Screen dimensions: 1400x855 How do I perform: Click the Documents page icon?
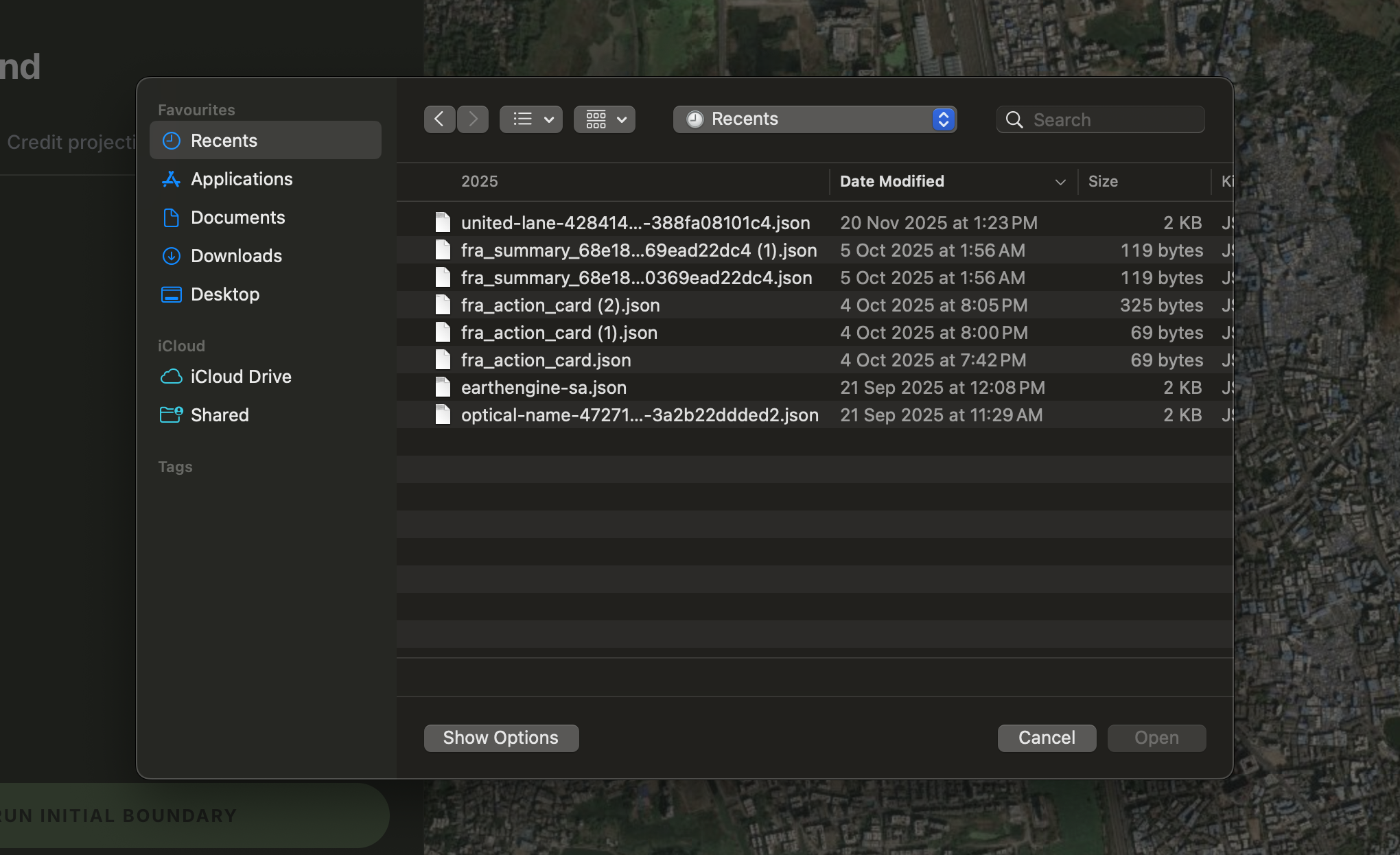(x=171, y=218)
